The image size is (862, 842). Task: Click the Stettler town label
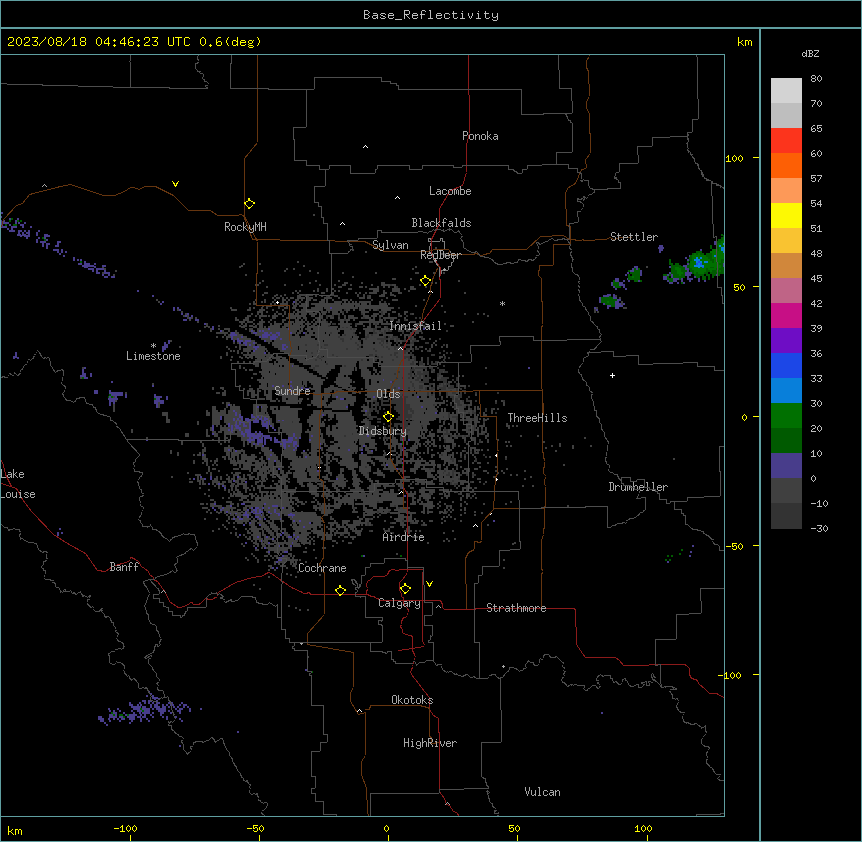(x=634, y=237)
